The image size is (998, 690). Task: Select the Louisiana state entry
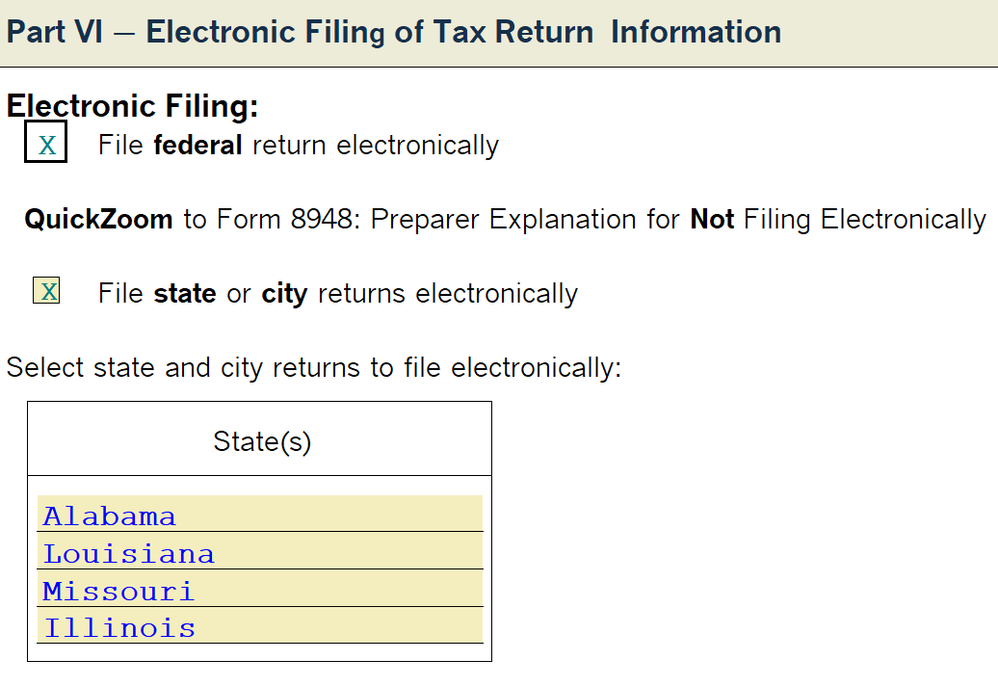(259, 553)
